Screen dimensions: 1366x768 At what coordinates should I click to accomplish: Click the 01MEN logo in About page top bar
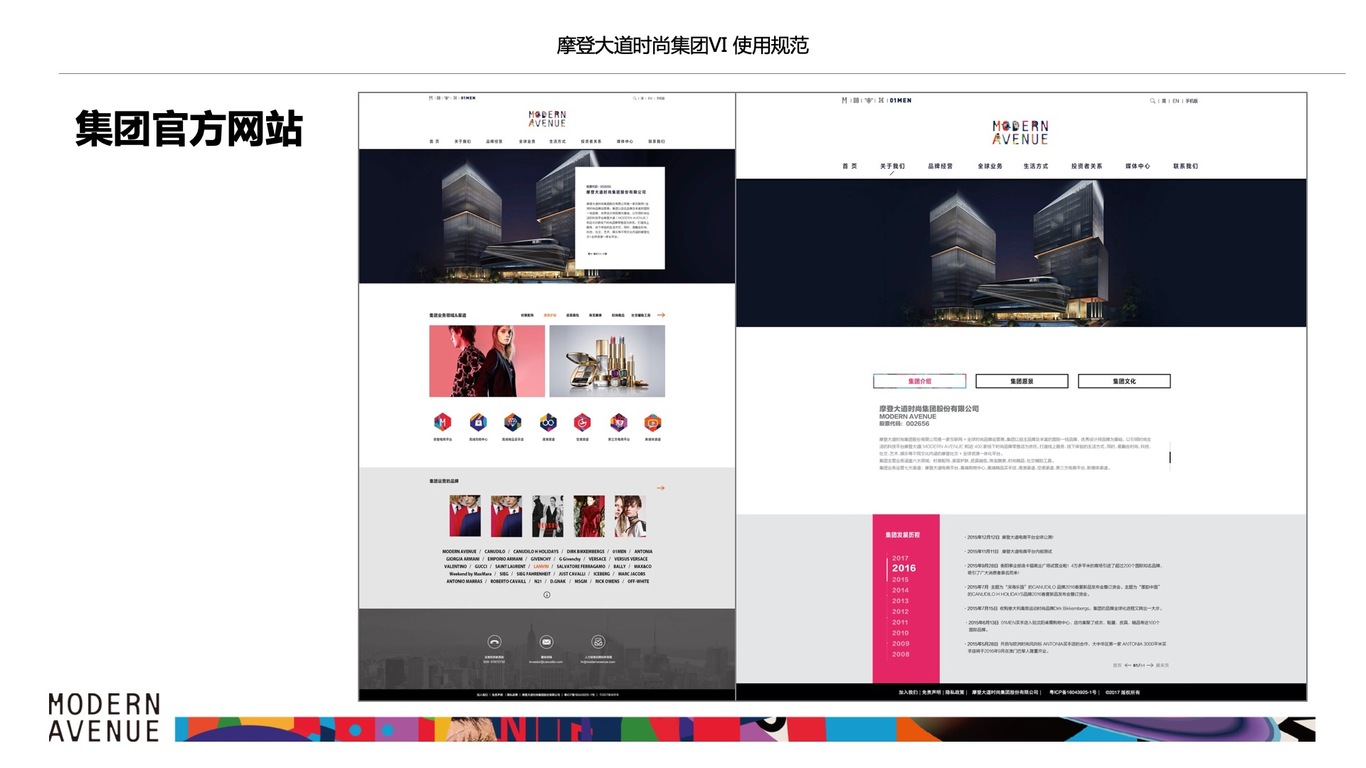(899, 101)
